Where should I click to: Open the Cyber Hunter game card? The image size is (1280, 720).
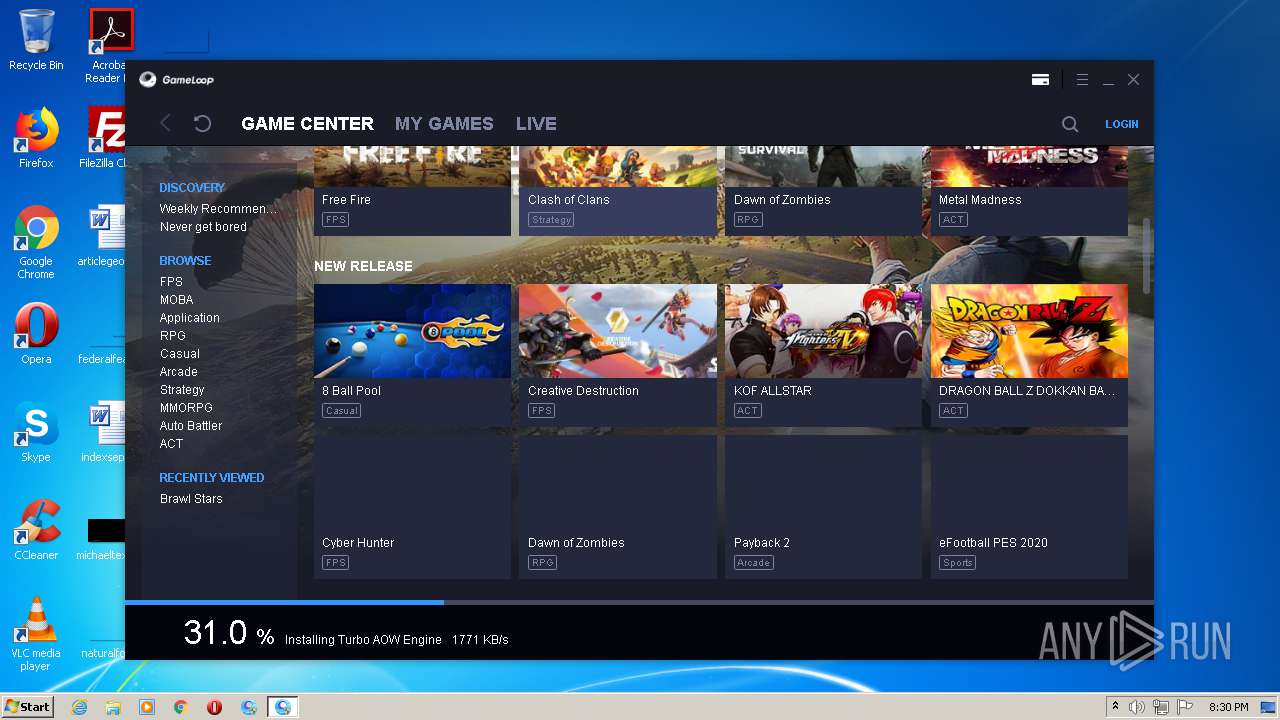pyautogui.click(x=412, y=506)
